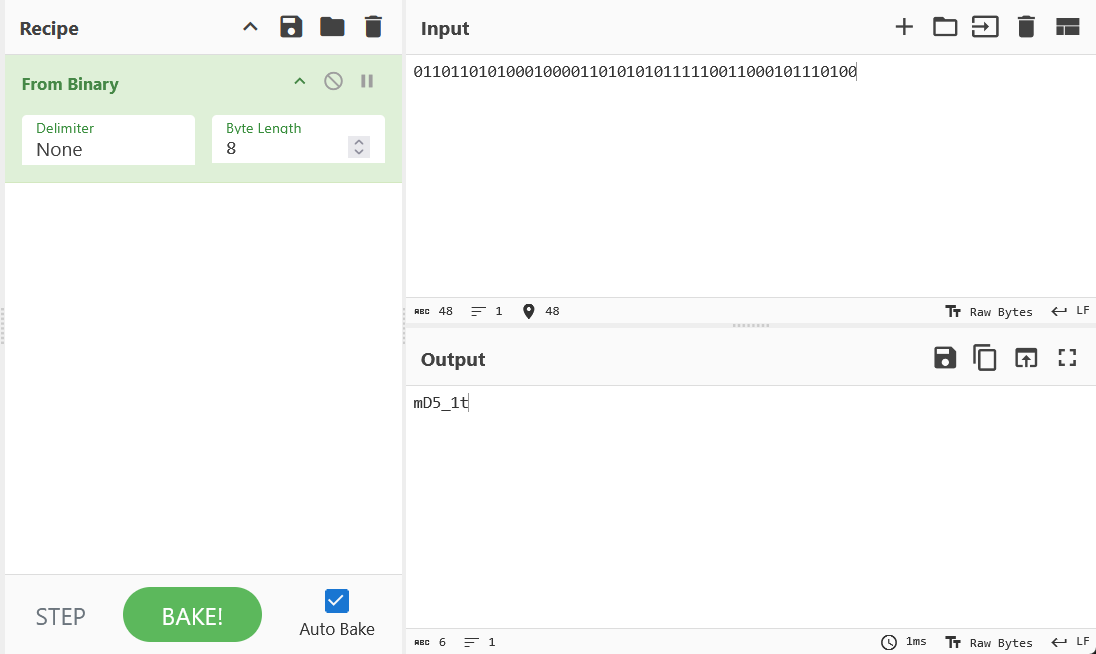The width and height of the screenshot is (1096, 654).
Task: Open input Raw Bytes encoding selector
Action: pos(988,312)
